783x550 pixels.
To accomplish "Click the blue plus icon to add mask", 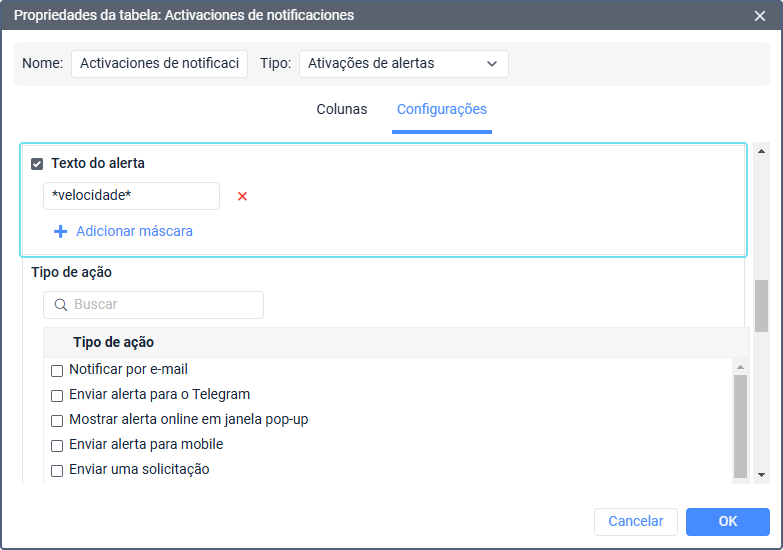I will 60,231.
